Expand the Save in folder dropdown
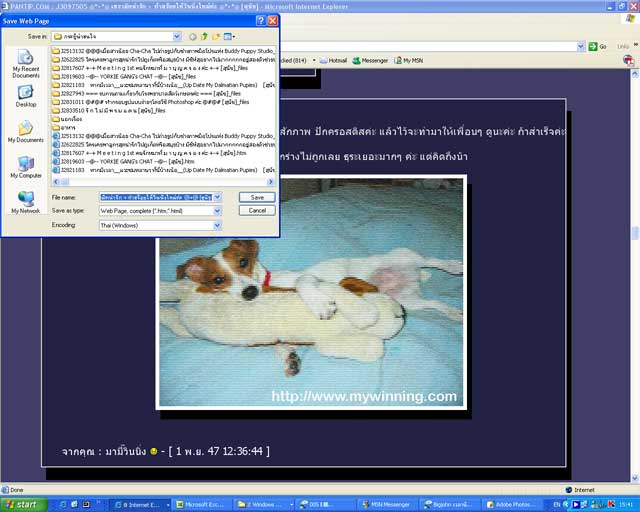The image size is (640, 512). click(177, 37)
